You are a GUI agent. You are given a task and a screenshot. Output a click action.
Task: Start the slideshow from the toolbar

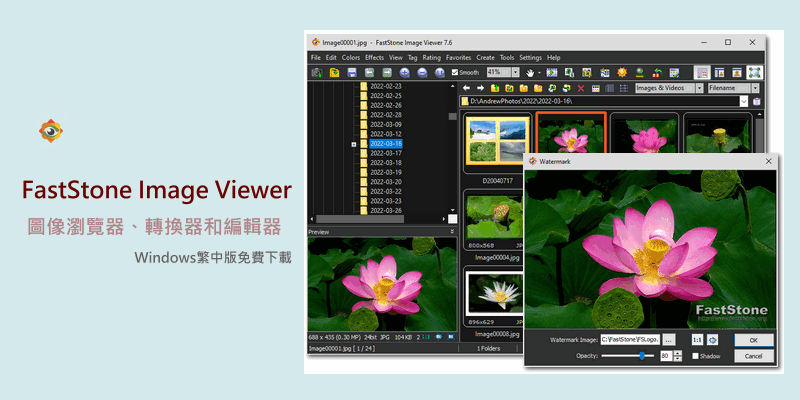click(552, 72)
